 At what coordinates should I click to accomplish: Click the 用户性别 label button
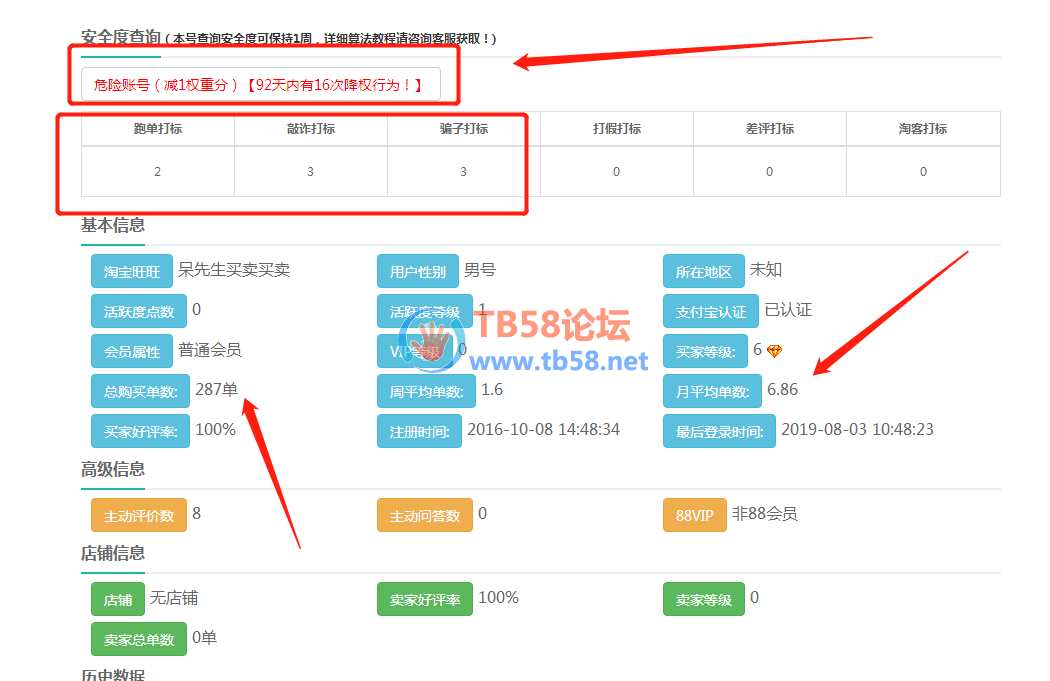417,272
